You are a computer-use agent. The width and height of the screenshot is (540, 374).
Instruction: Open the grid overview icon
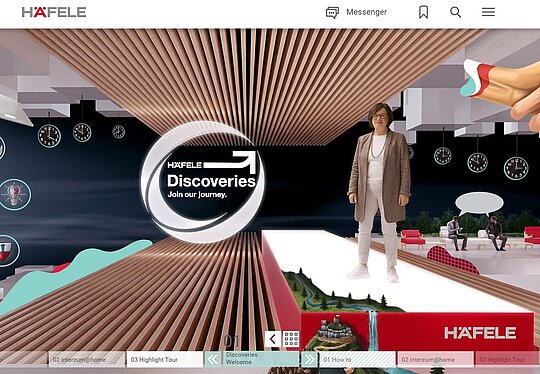[x=291, y=339]
